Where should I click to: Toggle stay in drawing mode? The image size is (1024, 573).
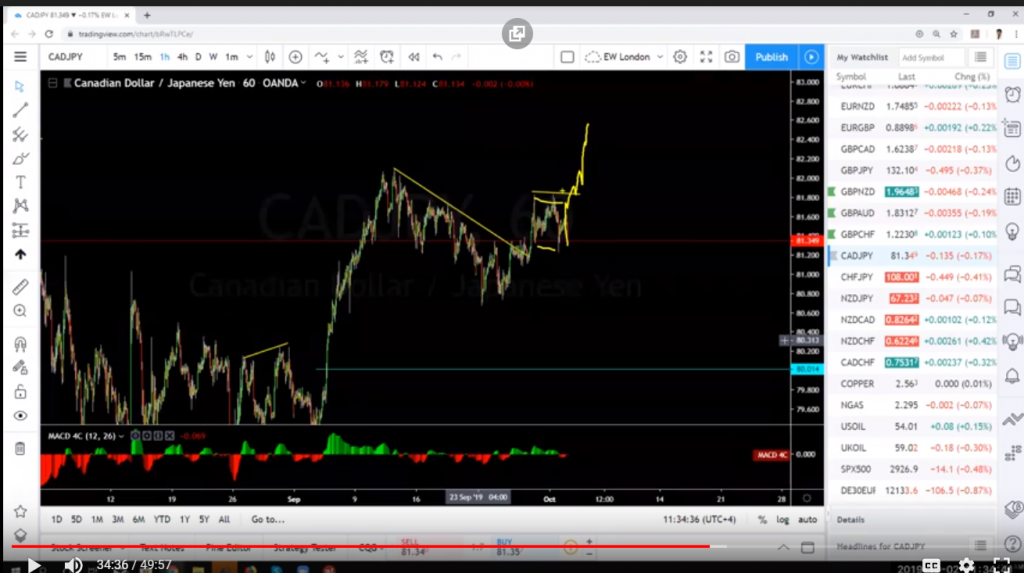[x=20, y=368]
